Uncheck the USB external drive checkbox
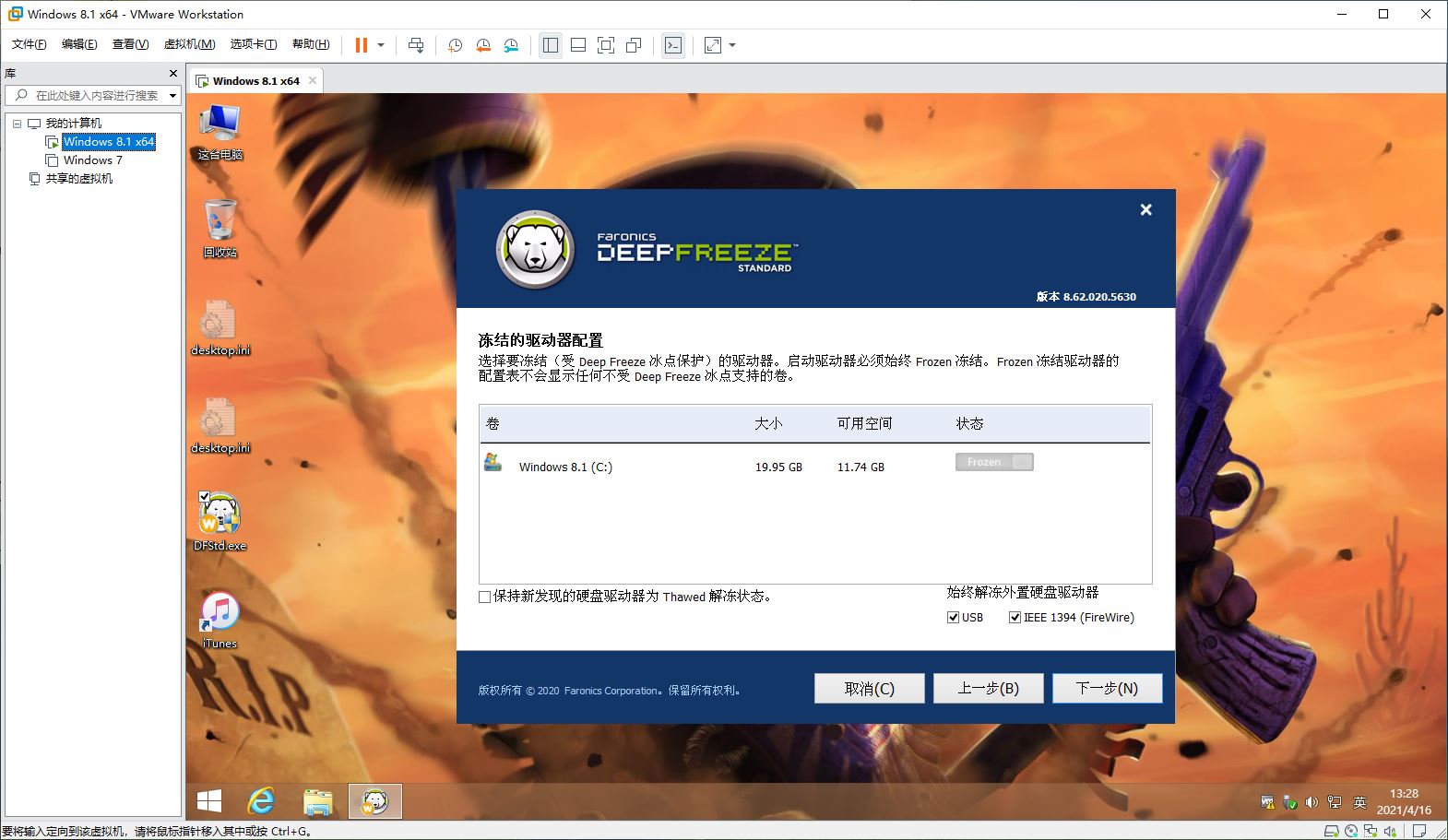Viewport: 1448px width, 840px height. coord(954,618)
